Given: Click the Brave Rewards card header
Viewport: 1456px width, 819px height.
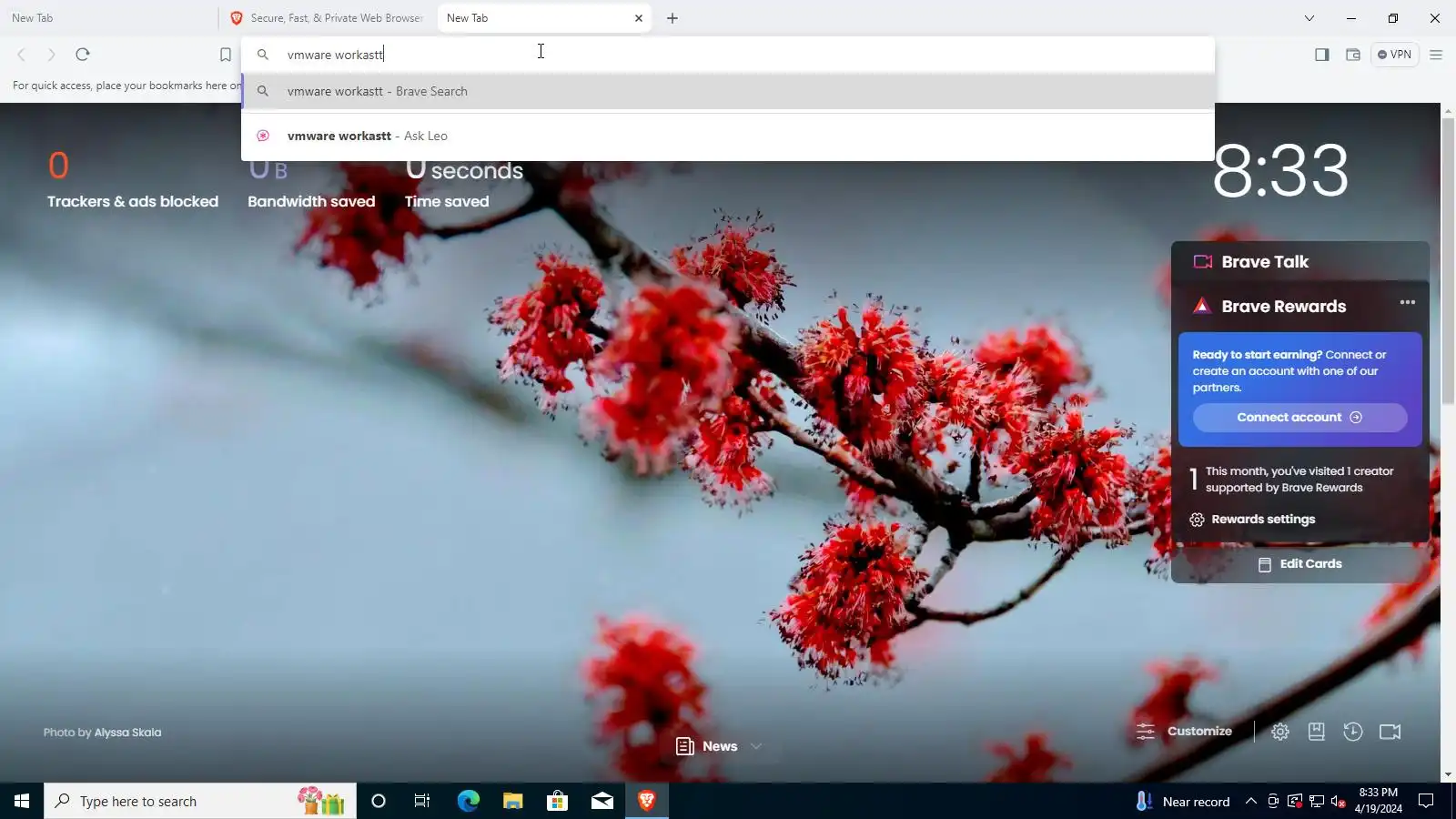Looking at the screenshot, I should point(1283,307).
